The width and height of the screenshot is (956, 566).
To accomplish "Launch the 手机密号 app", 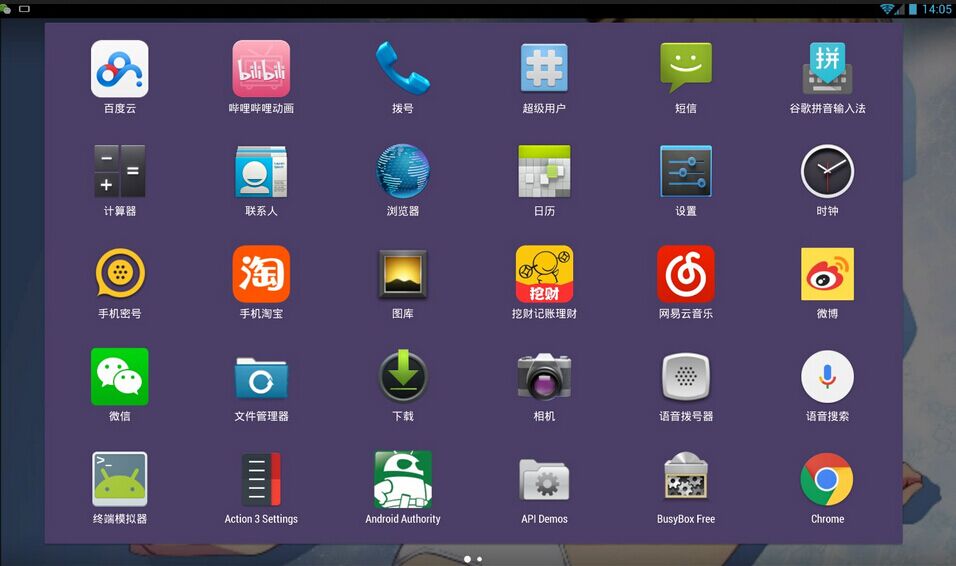I will click(x=120, y=273).
